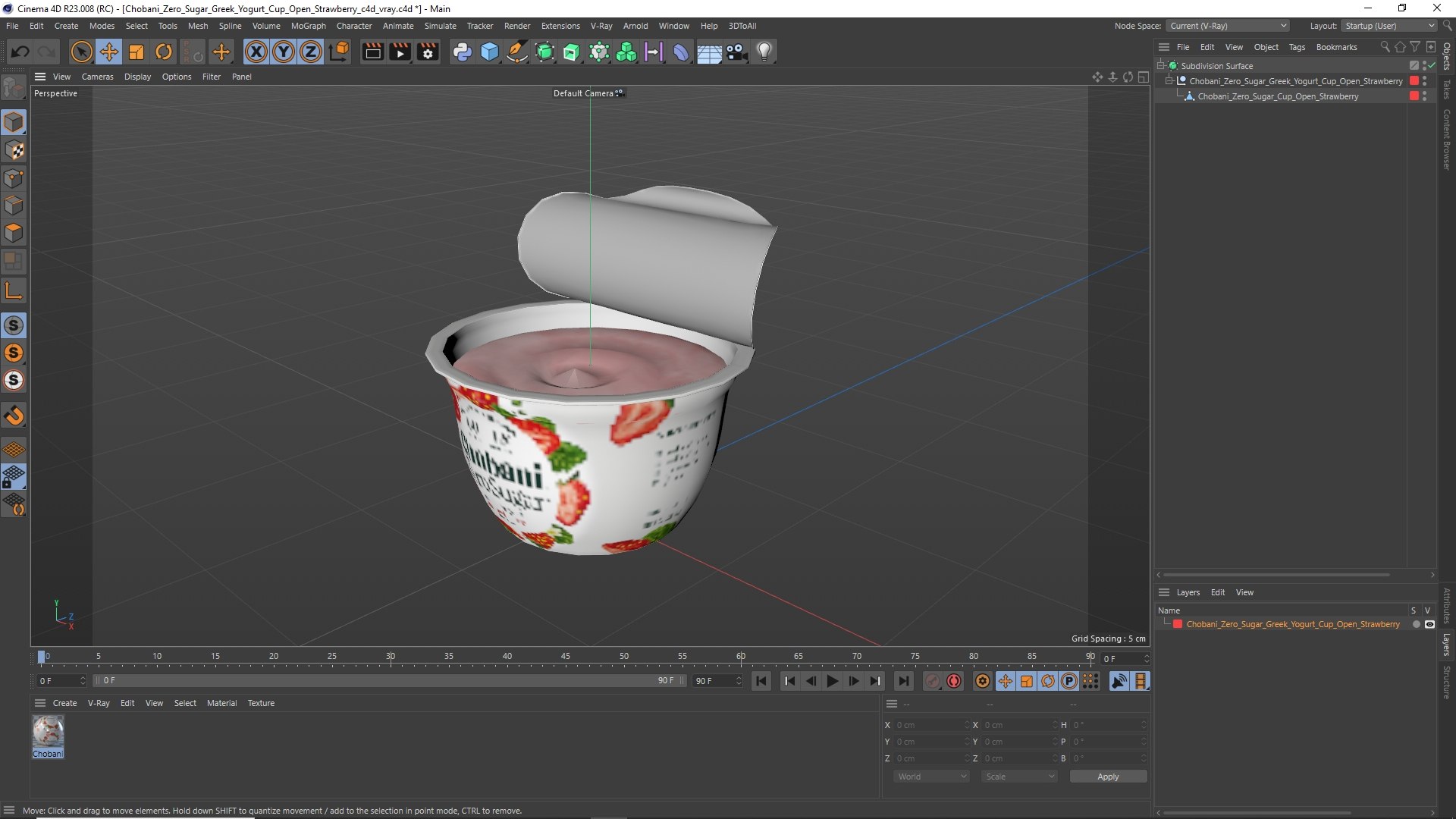
Task: Click the Objects vertical tab
Action: tap(1447, 55)
